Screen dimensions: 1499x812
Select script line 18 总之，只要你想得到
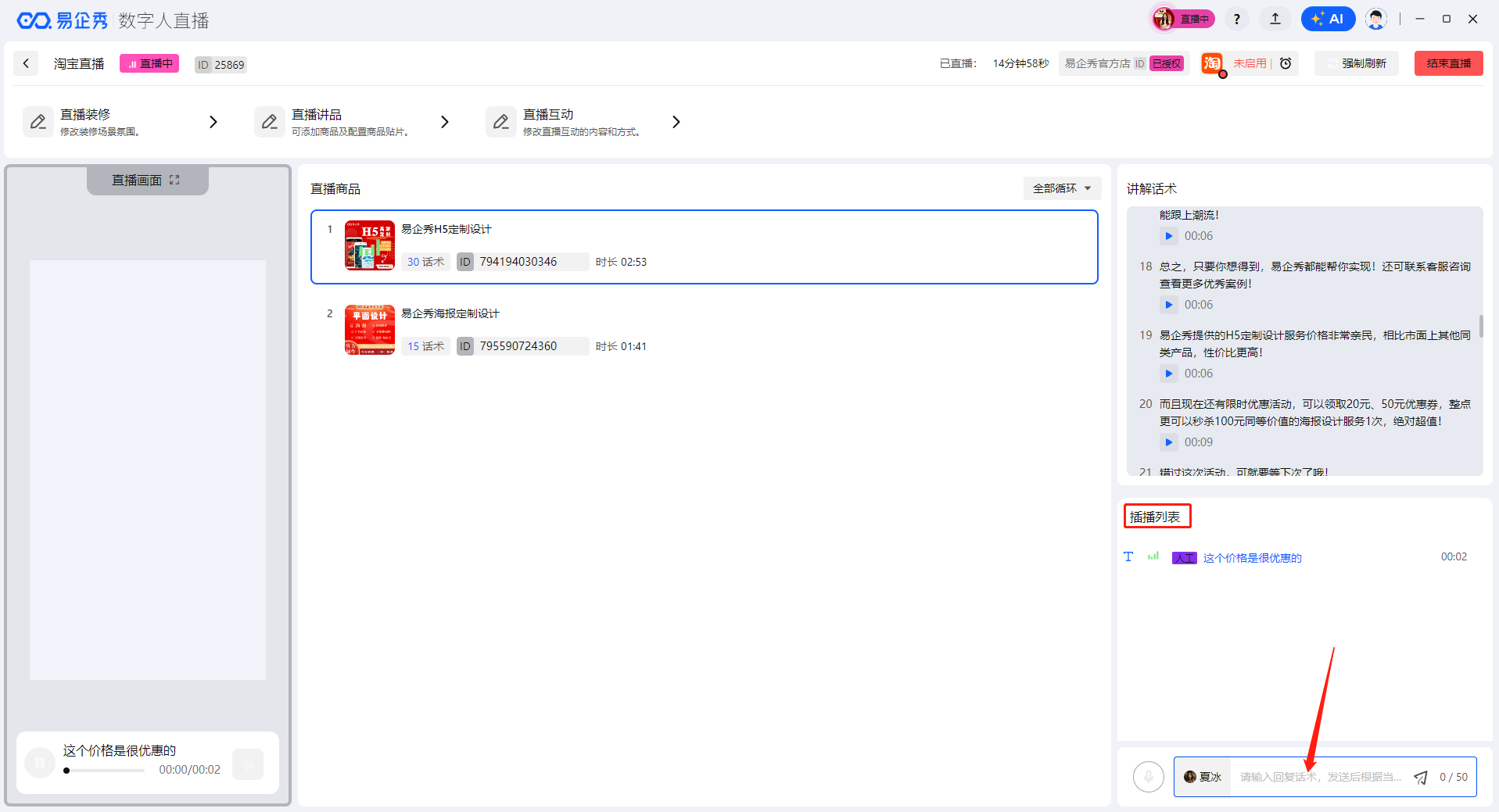pos(1314,275)
